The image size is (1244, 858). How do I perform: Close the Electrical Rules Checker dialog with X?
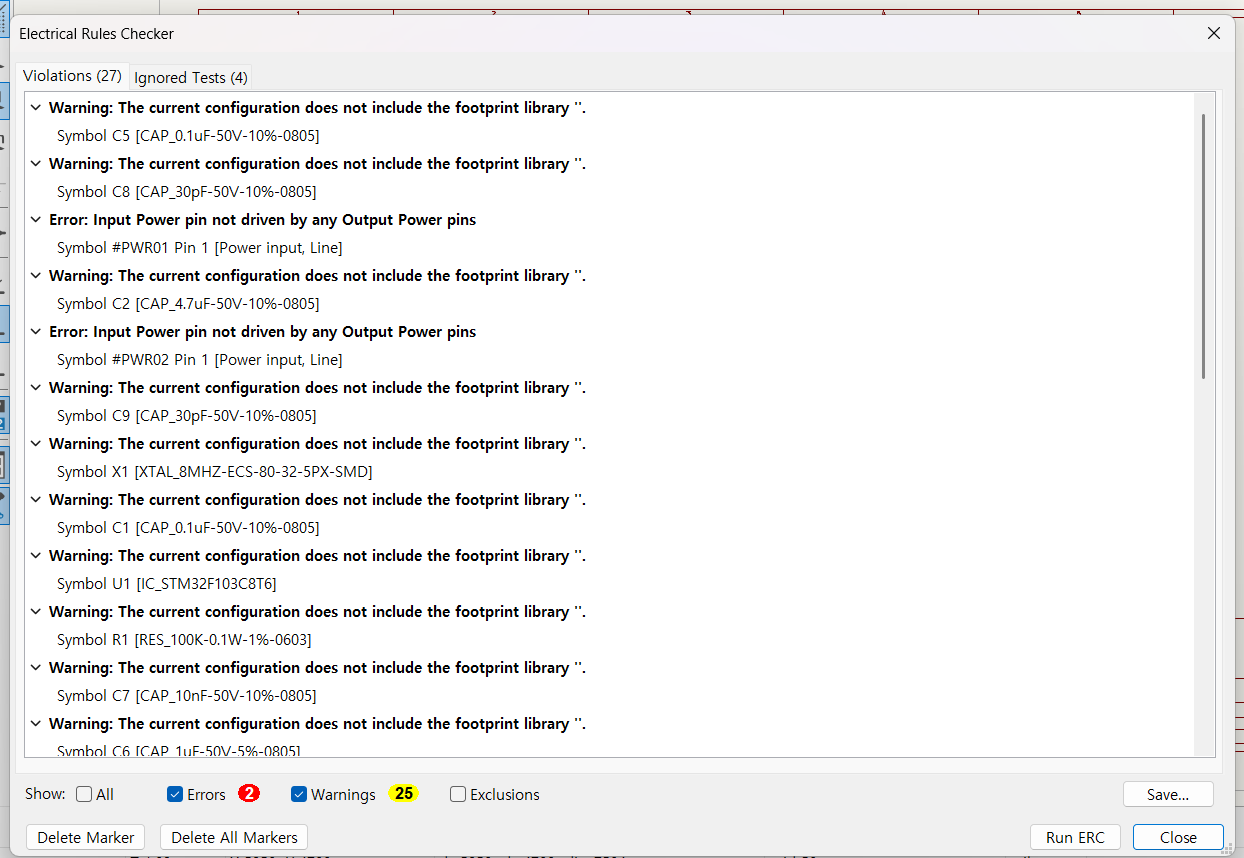coord(1214,33)
